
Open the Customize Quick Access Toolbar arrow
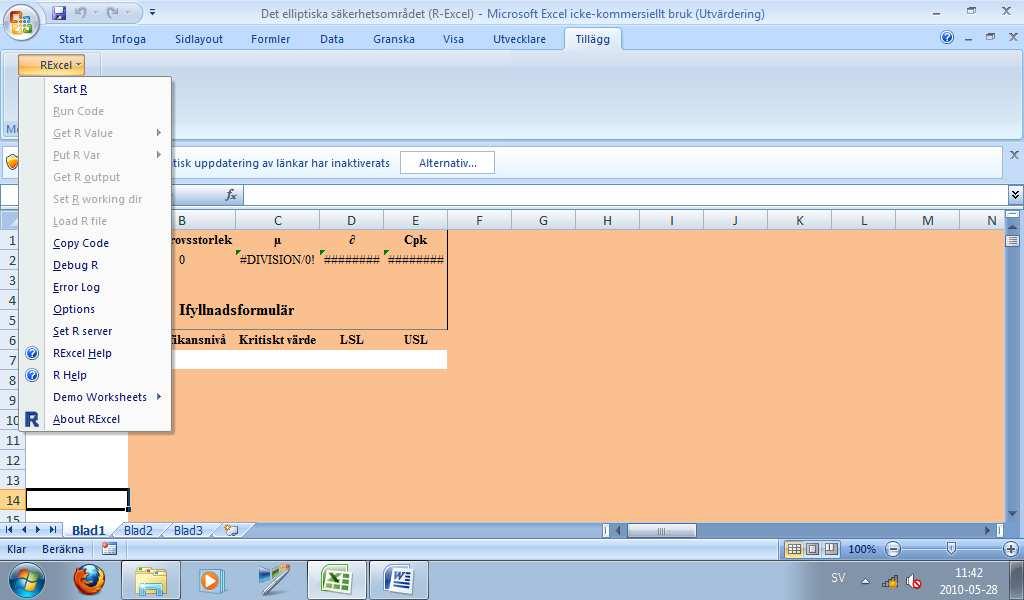[x=152, y=12]
